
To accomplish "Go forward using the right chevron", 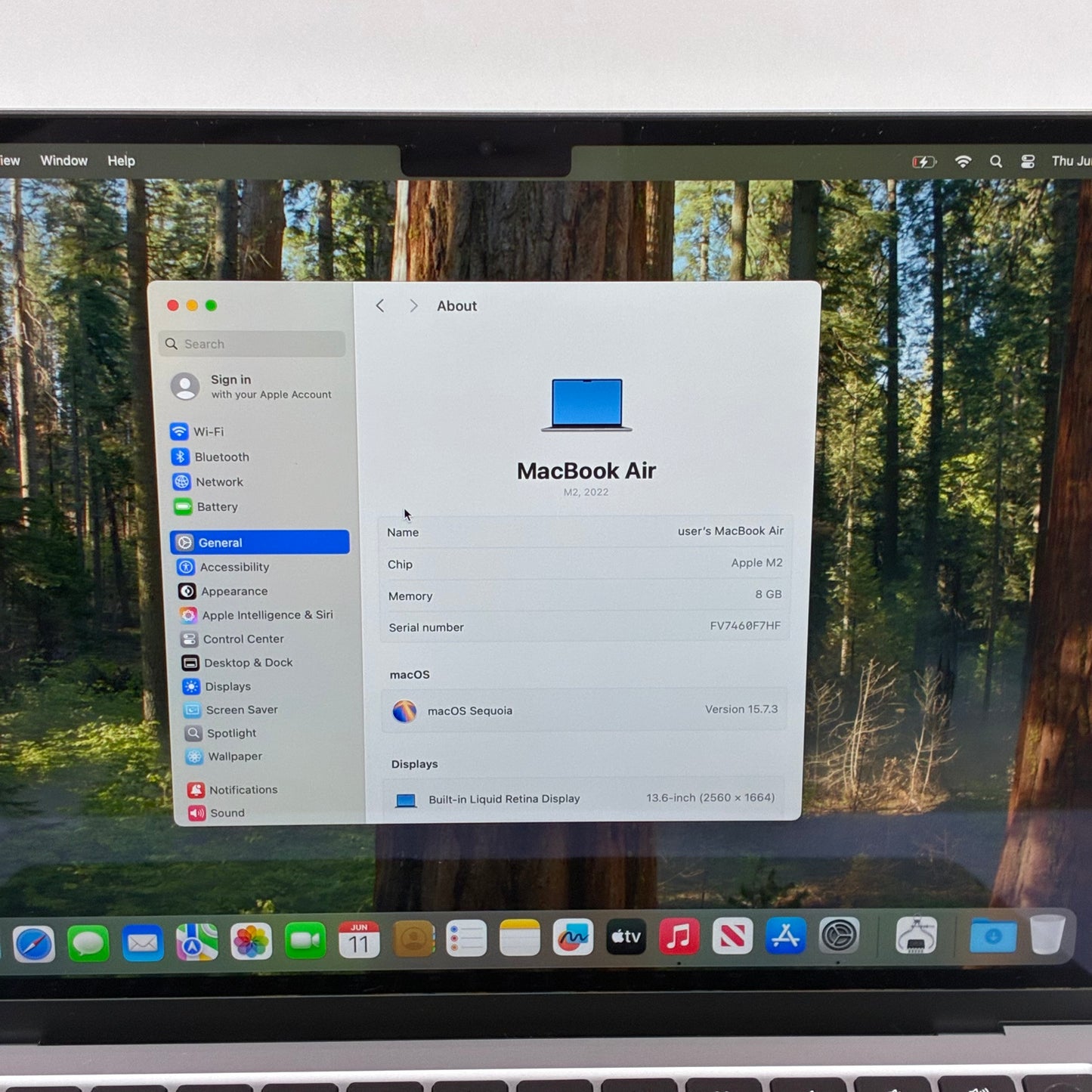I will click(413, 305).
